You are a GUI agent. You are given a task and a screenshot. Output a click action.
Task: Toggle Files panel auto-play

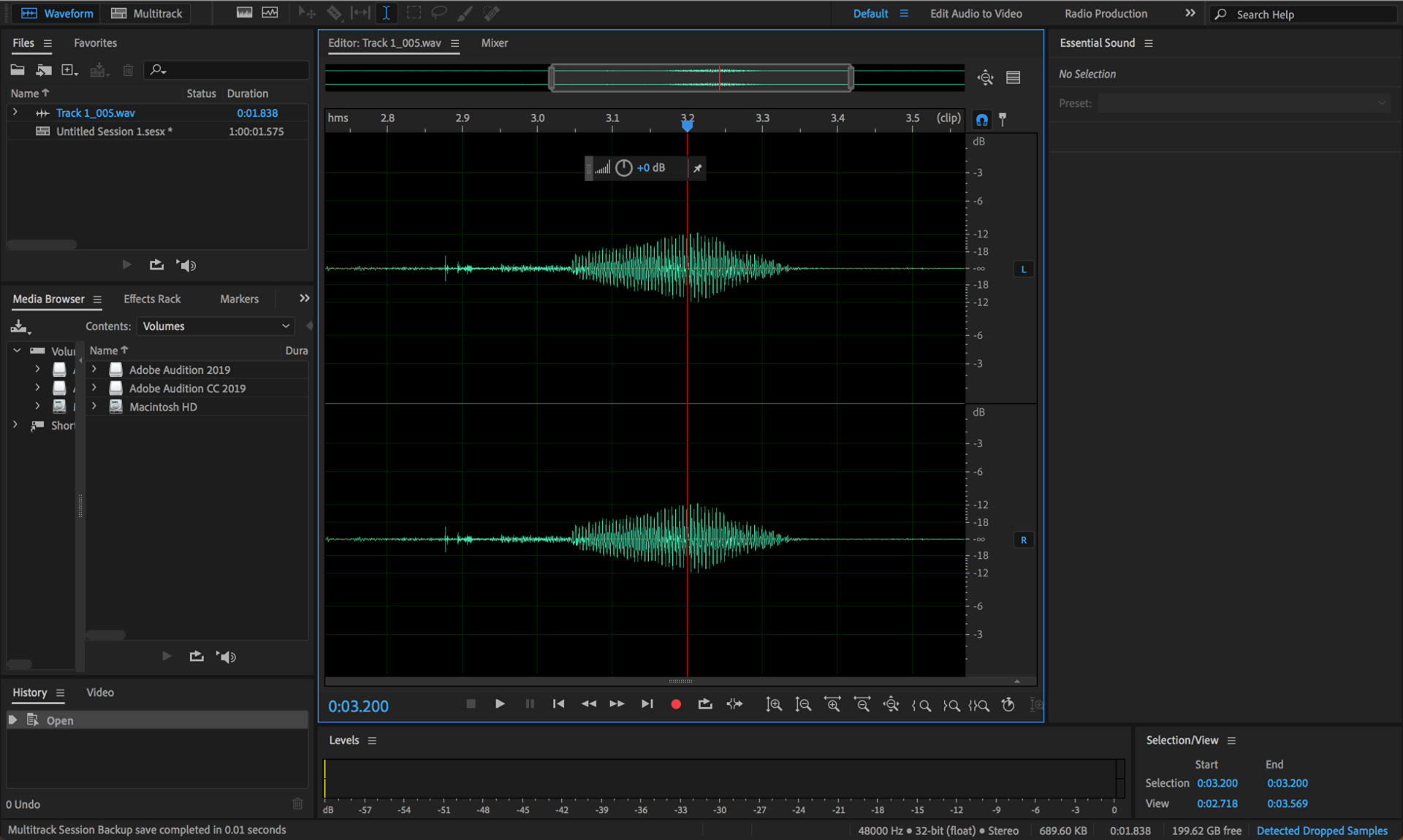[187, 265]
